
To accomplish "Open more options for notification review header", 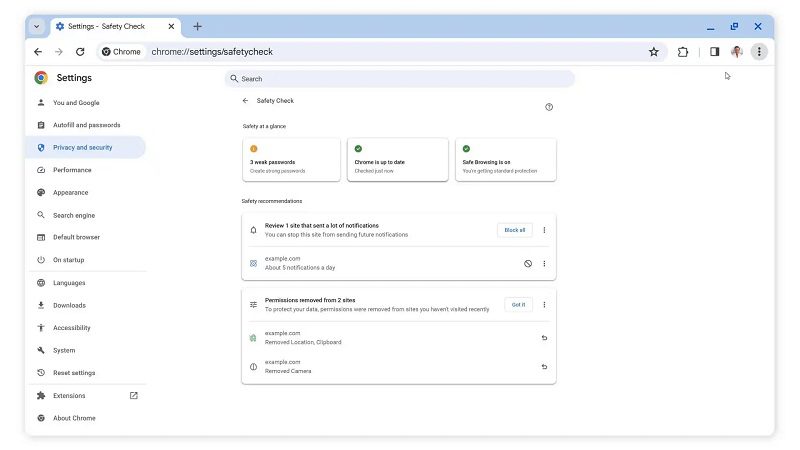I will click(544, 230).
